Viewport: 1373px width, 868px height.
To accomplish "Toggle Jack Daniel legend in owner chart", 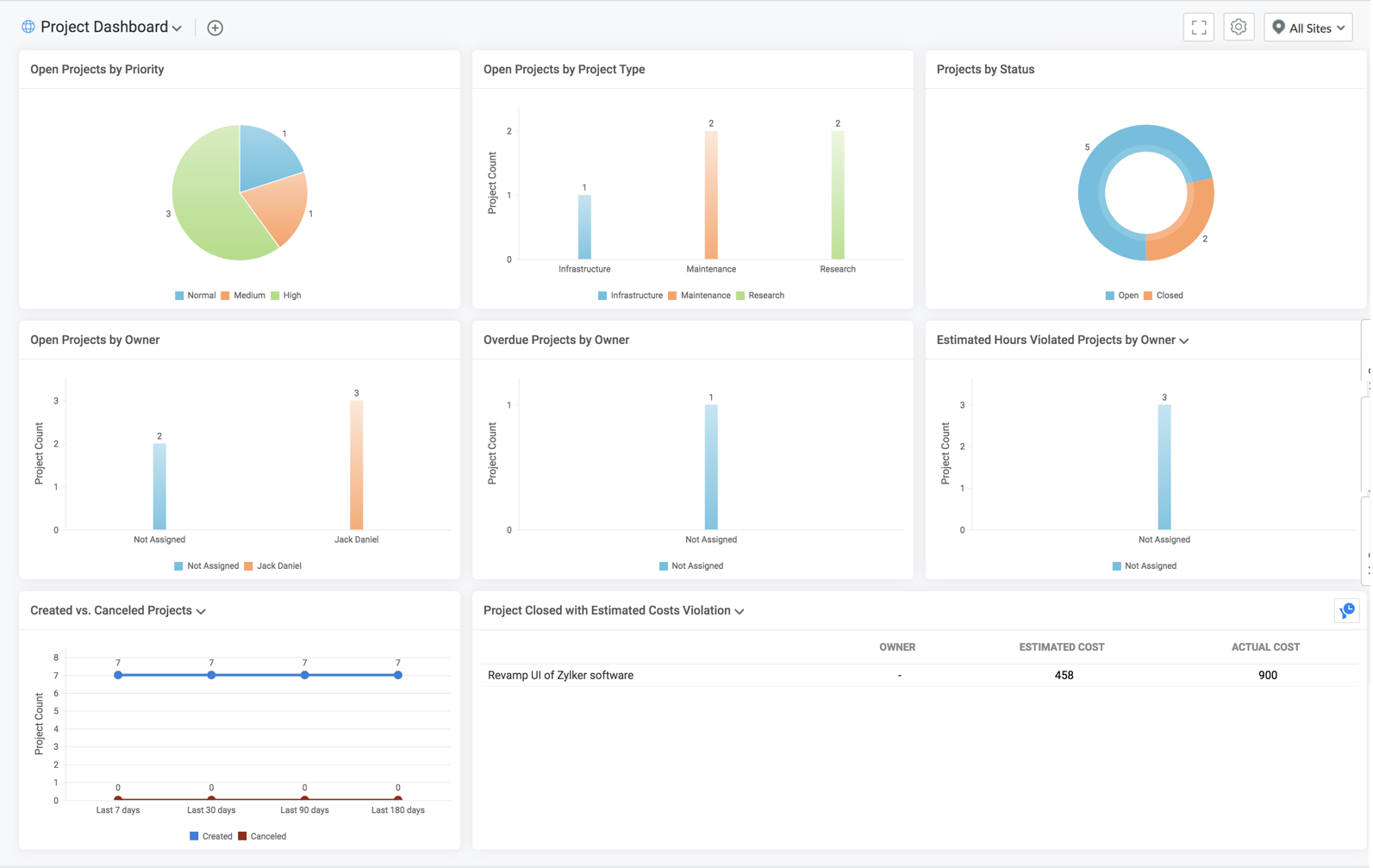I will coord(273,566).
